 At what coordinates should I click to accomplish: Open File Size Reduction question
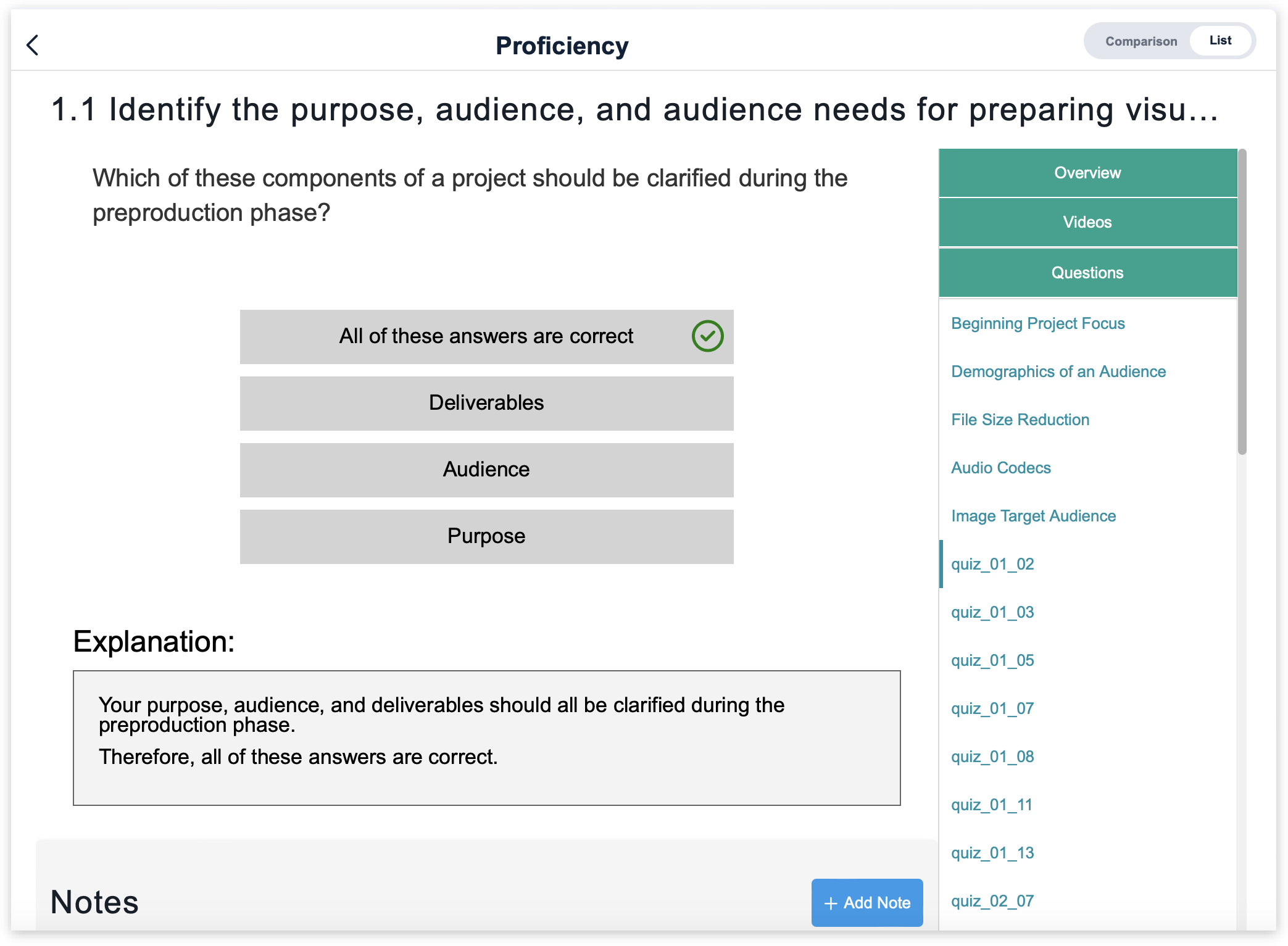click(x=1020, y=420)
